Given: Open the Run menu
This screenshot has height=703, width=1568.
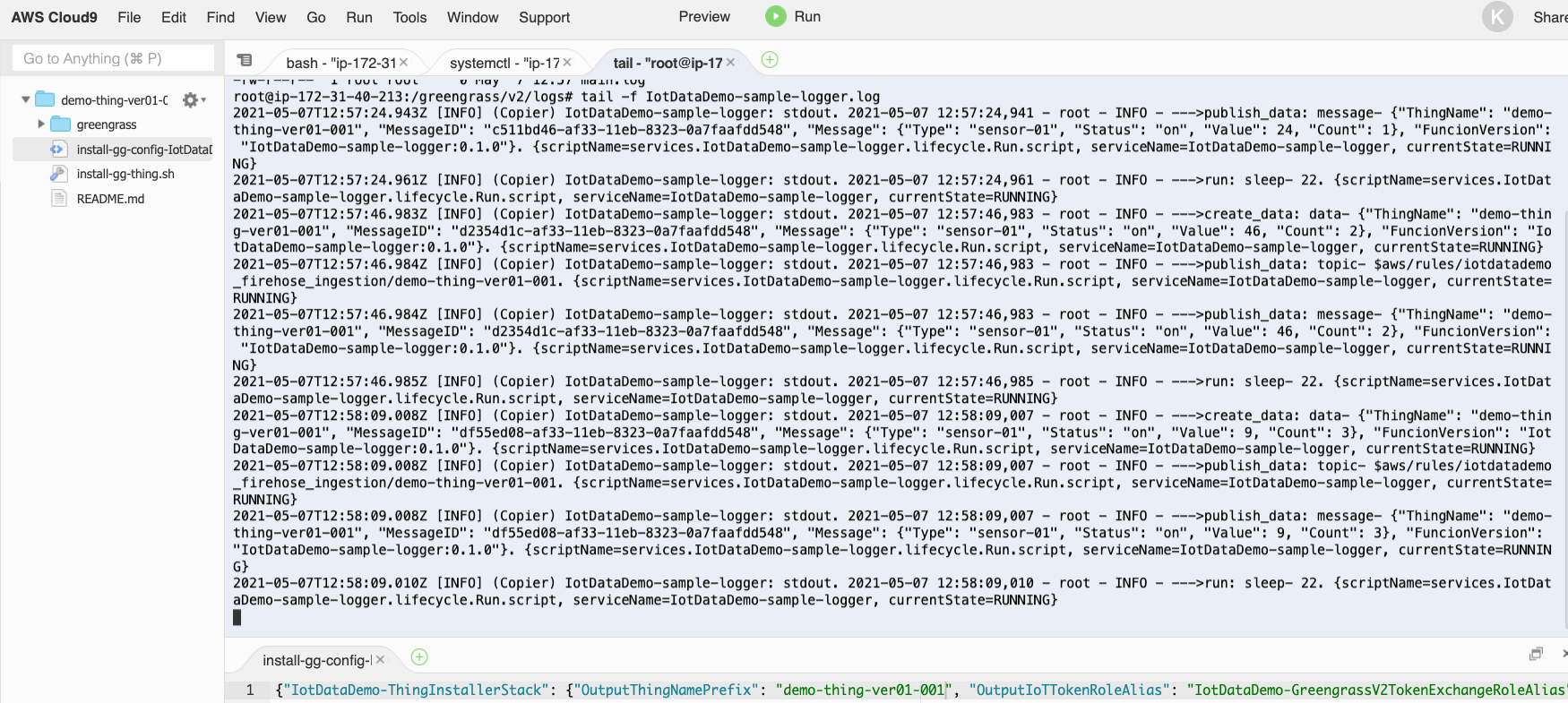Looking at the screenshot, I should (x=359, y=17).
